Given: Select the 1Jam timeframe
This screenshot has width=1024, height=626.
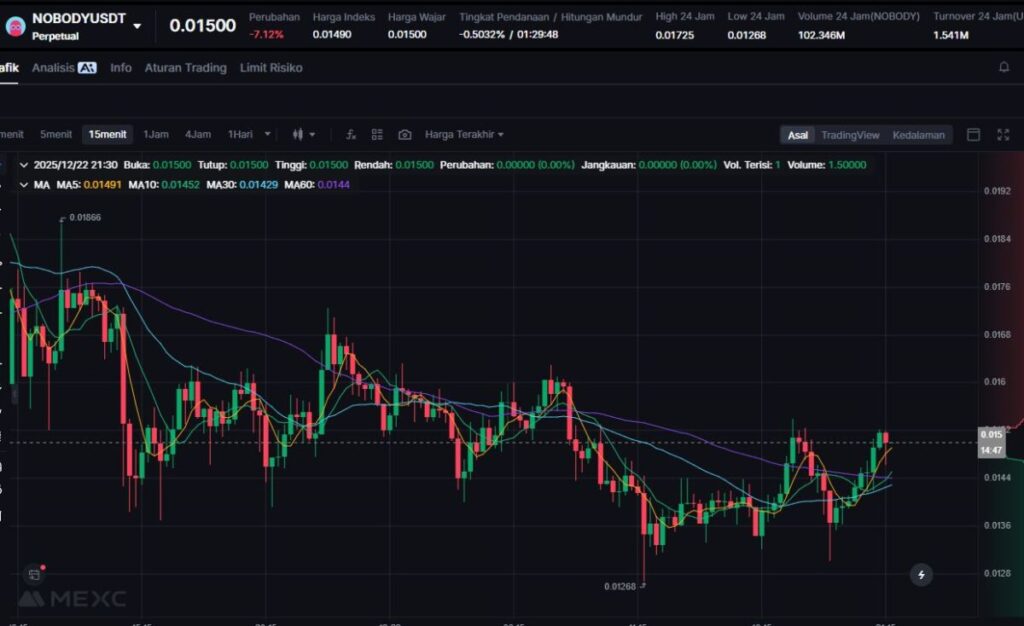Looking at the screenshot, I should pos(155,134).
